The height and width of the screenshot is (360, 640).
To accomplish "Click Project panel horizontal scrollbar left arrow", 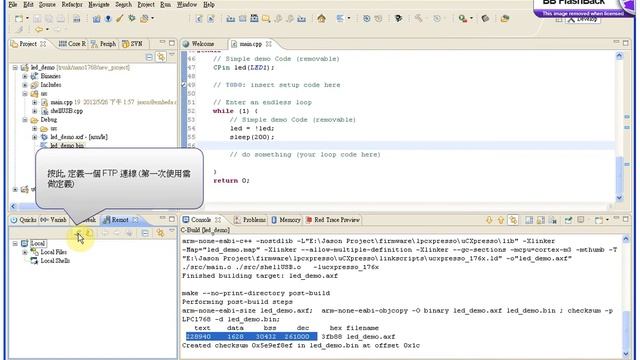I will (x=13, y=207).
